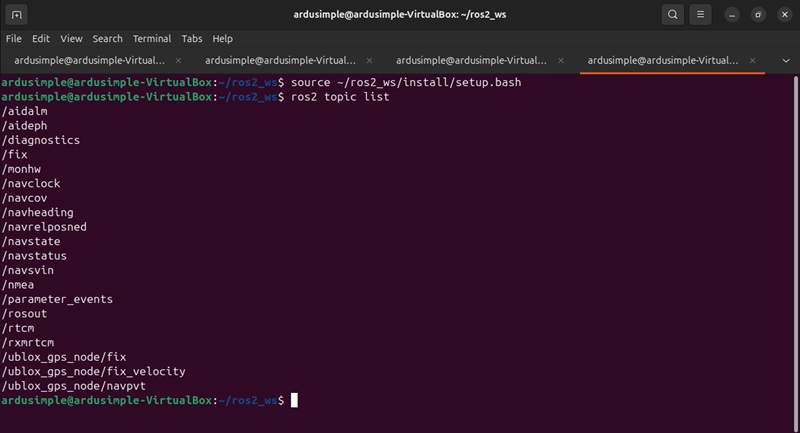The width and height of the screenshot is (800, 433).
Task: Open a new terminal tab with the plus icon
Action: point(19,15)
